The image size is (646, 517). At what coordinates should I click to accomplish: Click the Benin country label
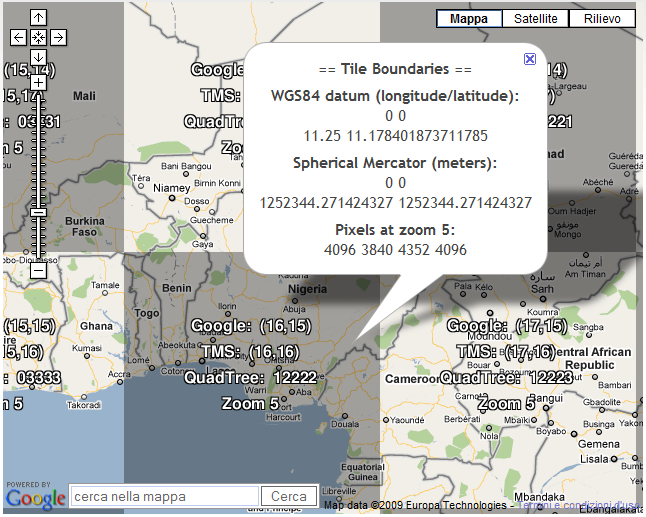coord(177,288)
